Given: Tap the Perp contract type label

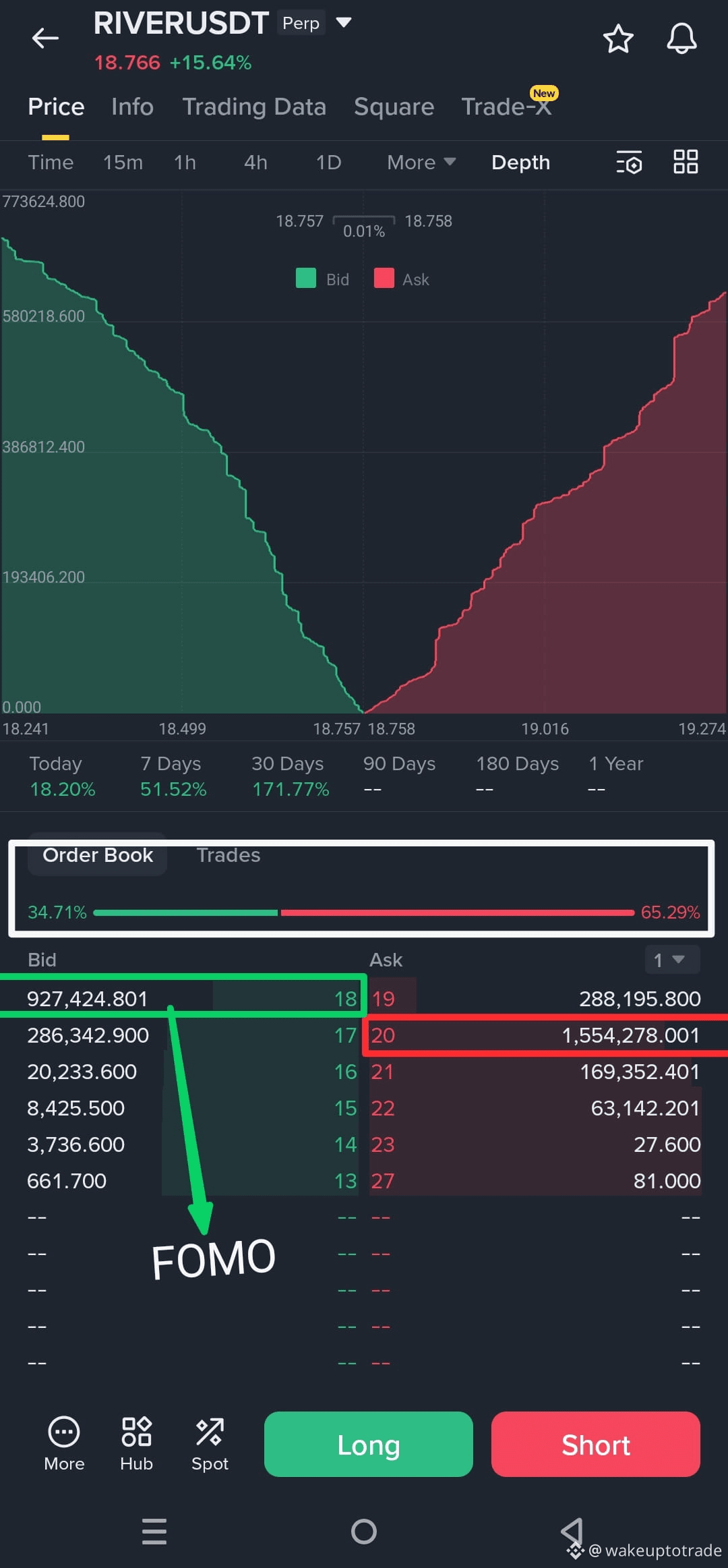Looking at the screenshot, I should click(301, 23).
